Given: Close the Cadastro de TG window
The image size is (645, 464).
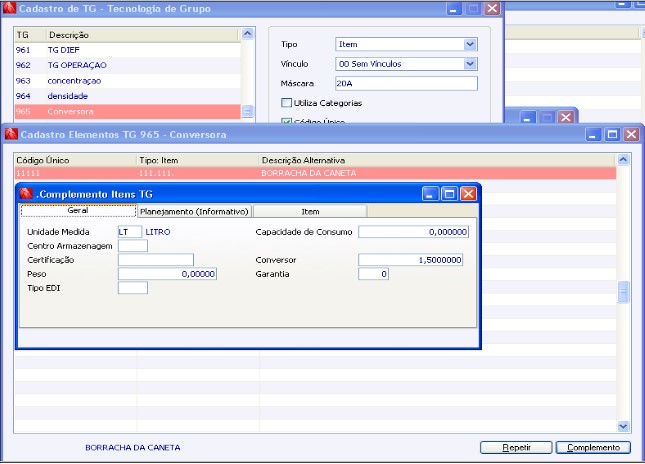Looking at the screenshot, I should point(492,9).
